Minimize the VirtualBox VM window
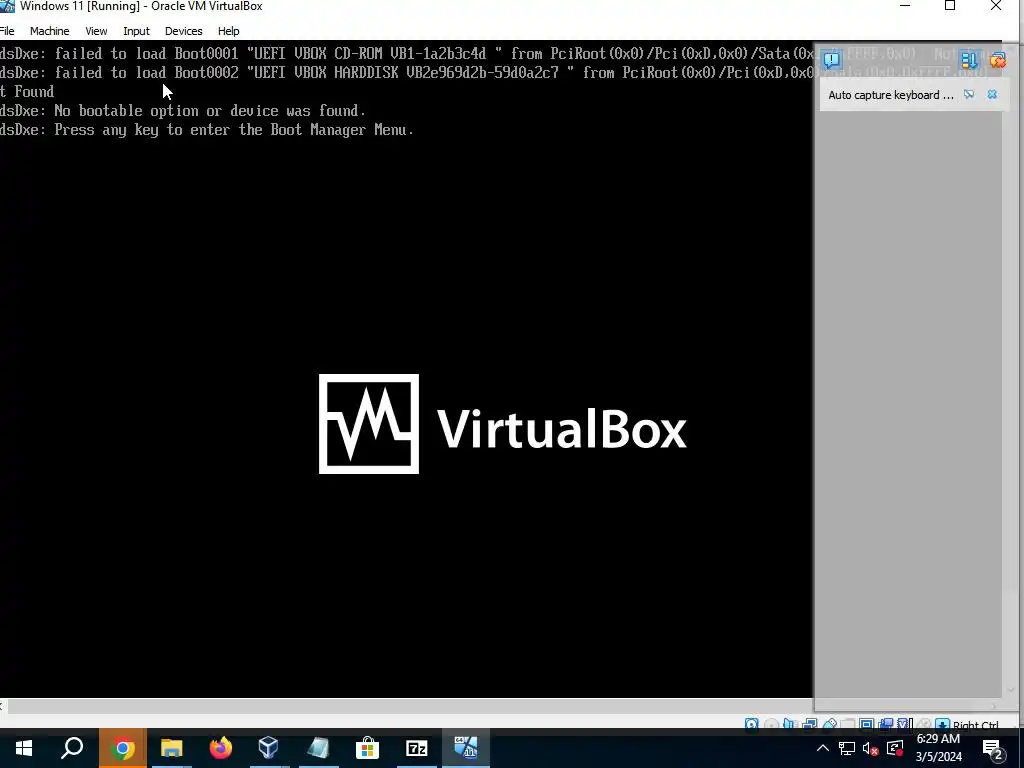 tap(905, 7)
